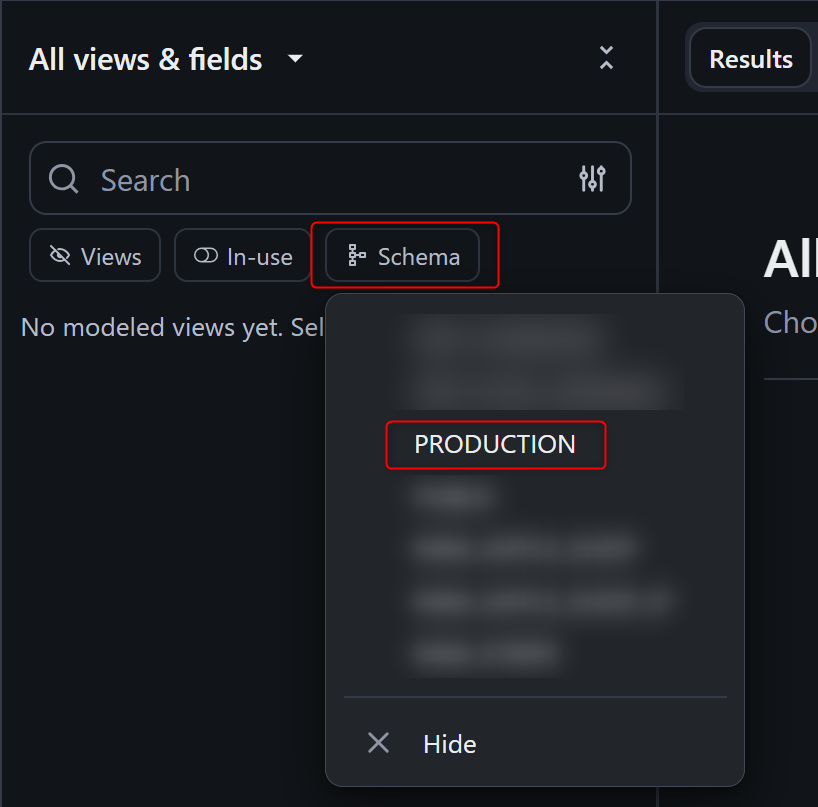Choose Hide in the schema menu
This screenshot has height=807, width=818.
coord(449,744)
